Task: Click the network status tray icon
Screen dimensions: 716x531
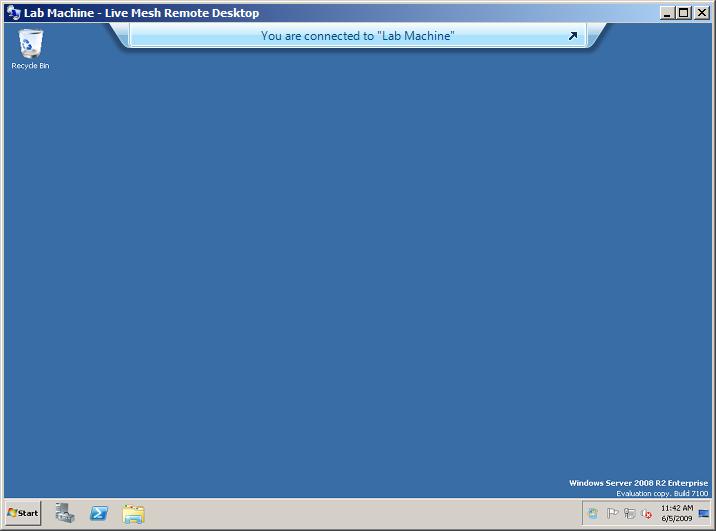Action: 630,514
